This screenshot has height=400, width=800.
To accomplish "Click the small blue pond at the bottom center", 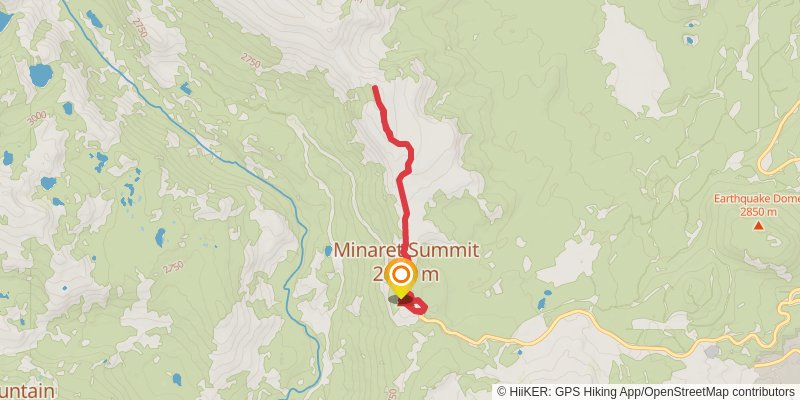I will [177, 379].
